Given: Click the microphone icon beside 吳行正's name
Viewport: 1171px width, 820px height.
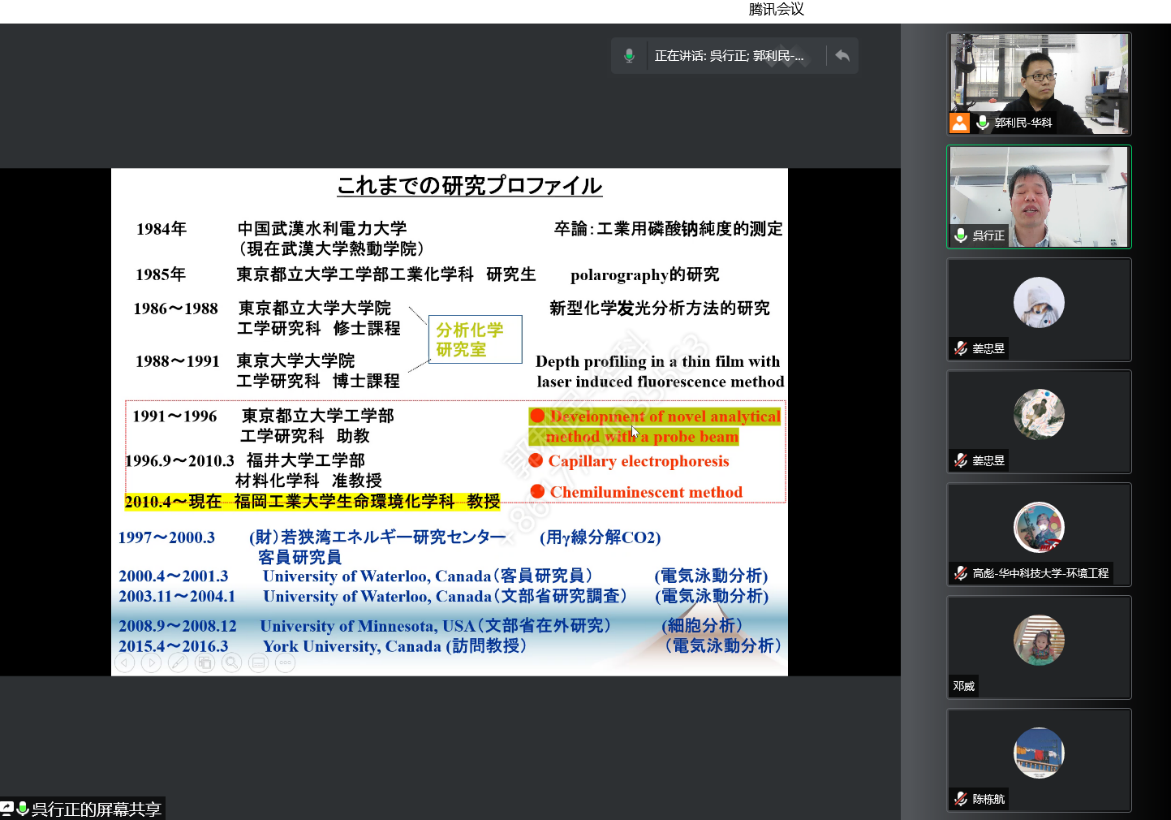Looking at the screenshot, I should tap(961, 236).
